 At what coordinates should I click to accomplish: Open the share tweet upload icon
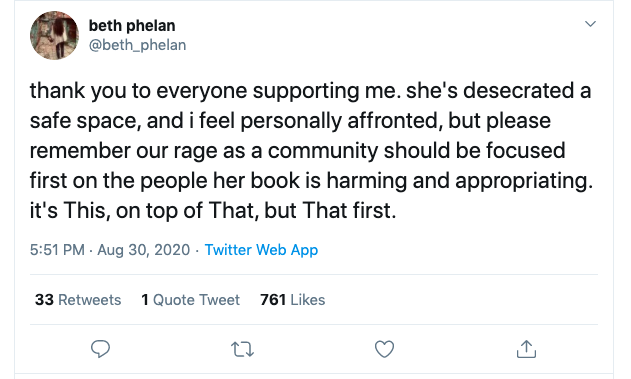tap(526, 348)
